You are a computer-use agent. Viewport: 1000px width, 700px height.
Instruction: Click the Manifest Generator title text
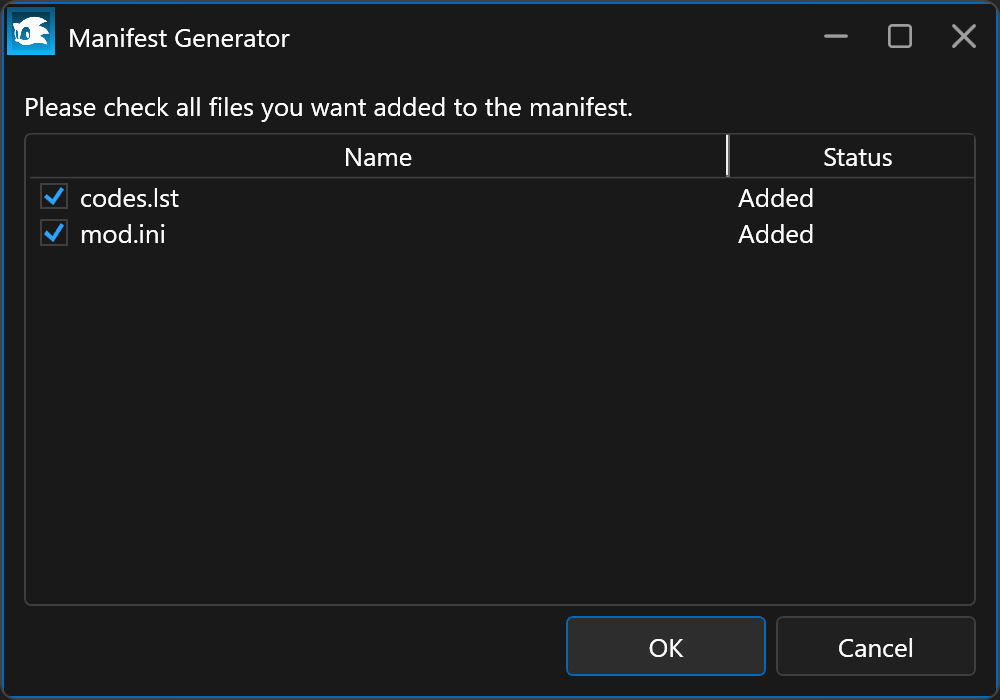pos(178,39)
